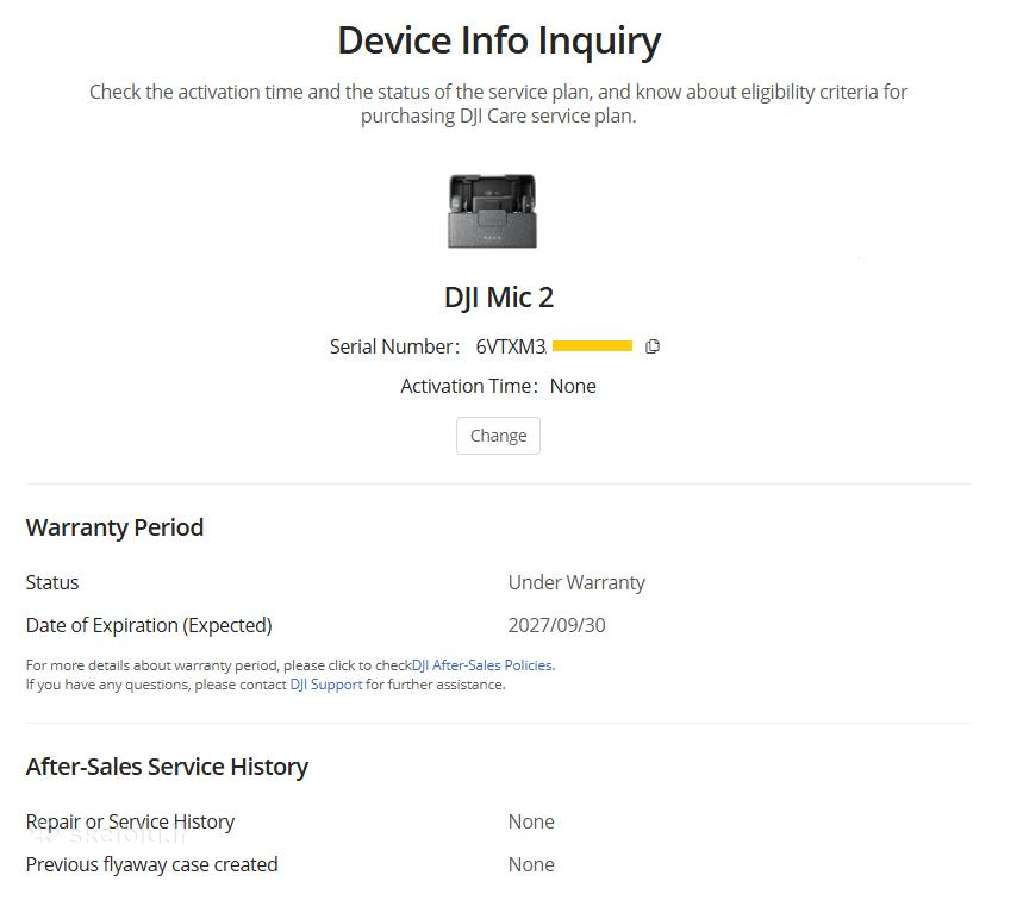Screen dimensions: 1023x900
Task: Click the DJI Mic 2 product image
Action: [493, 211]
